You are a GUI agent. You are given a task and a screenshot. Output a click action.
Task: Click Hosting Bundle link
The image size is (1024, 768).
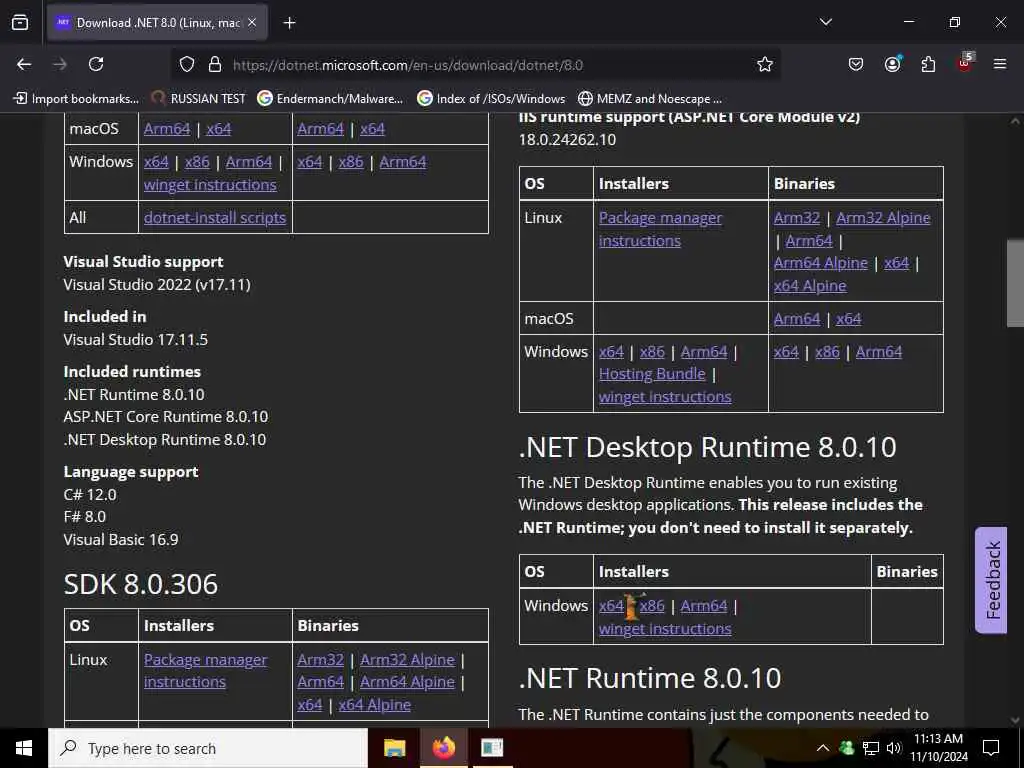tap(652, 374)
